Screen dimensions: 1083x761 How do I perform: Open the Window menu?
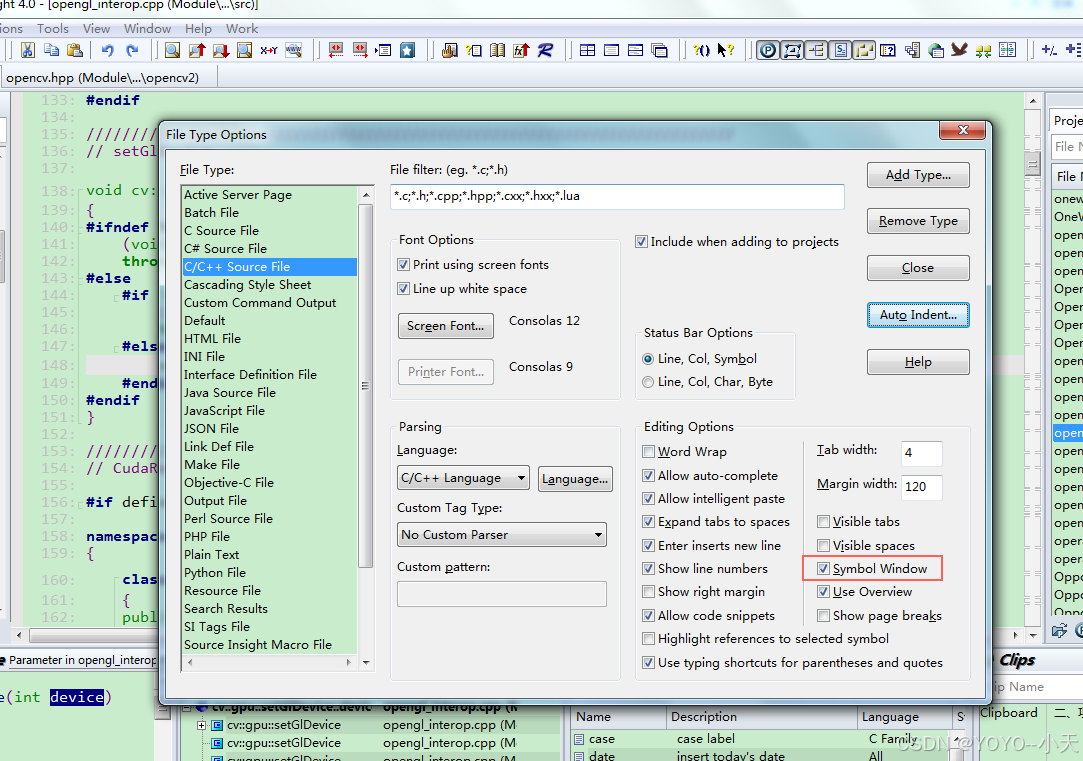click(147, 28)
